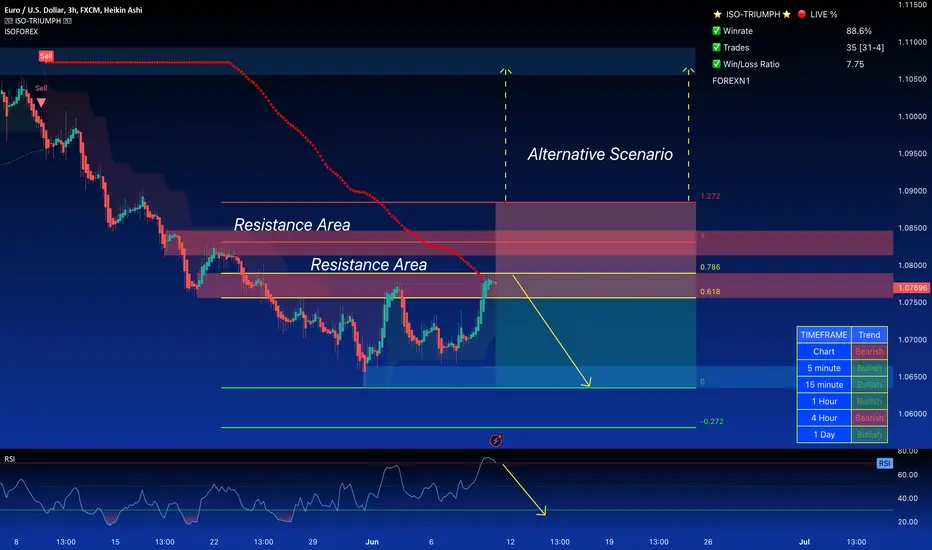The width and height of the screenshot is (932, 550).
Task: Click the Jul date label on time axis
Action: 804,542
